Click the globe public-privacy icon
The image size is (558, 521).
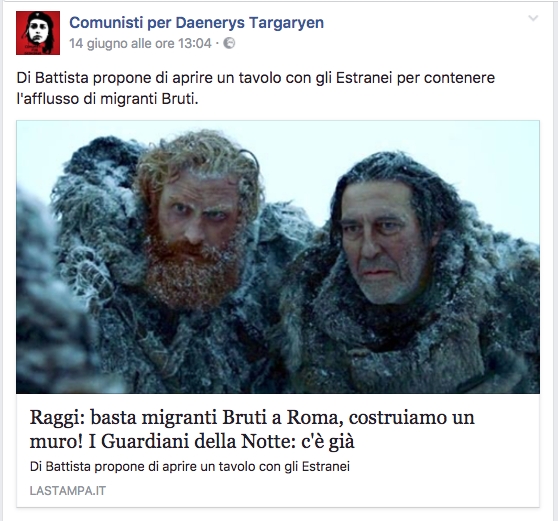click(x=229, y=43)
